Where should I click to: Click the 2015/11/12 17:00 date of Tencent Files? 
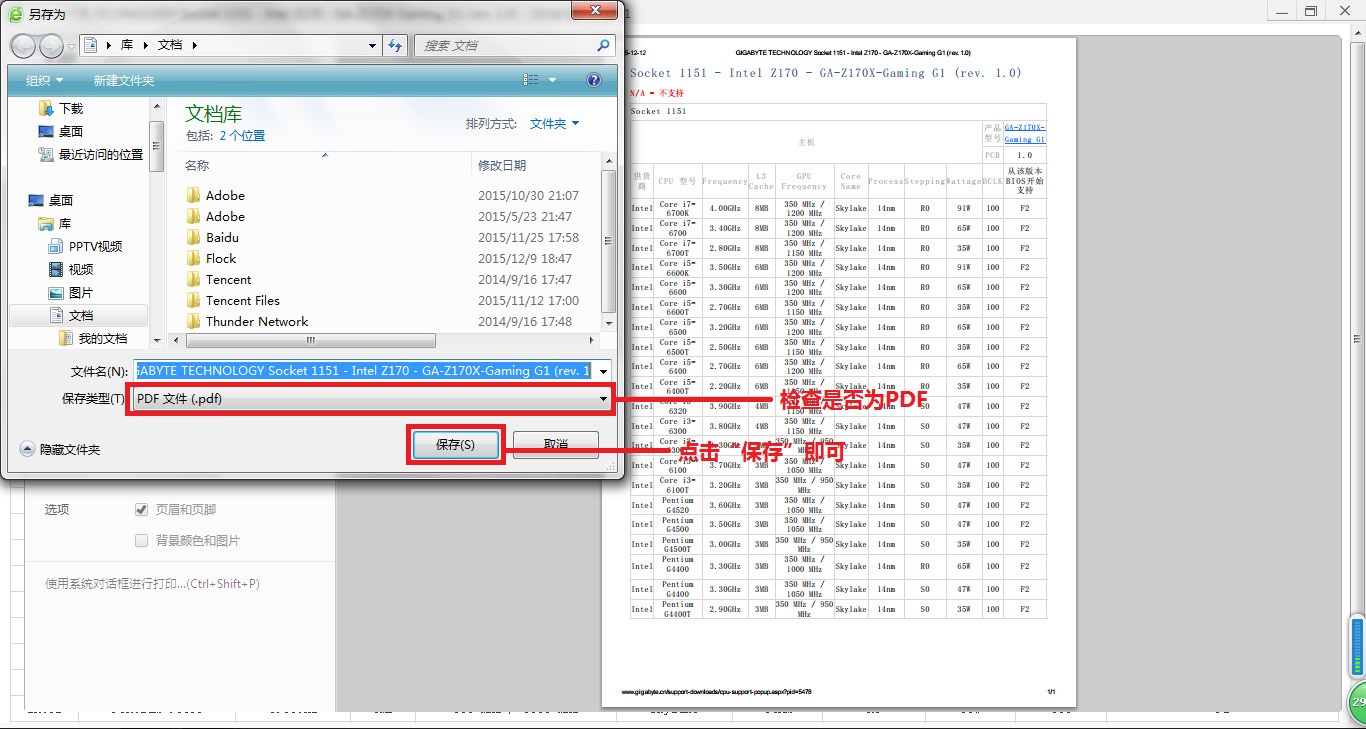(x=528, y=300)
